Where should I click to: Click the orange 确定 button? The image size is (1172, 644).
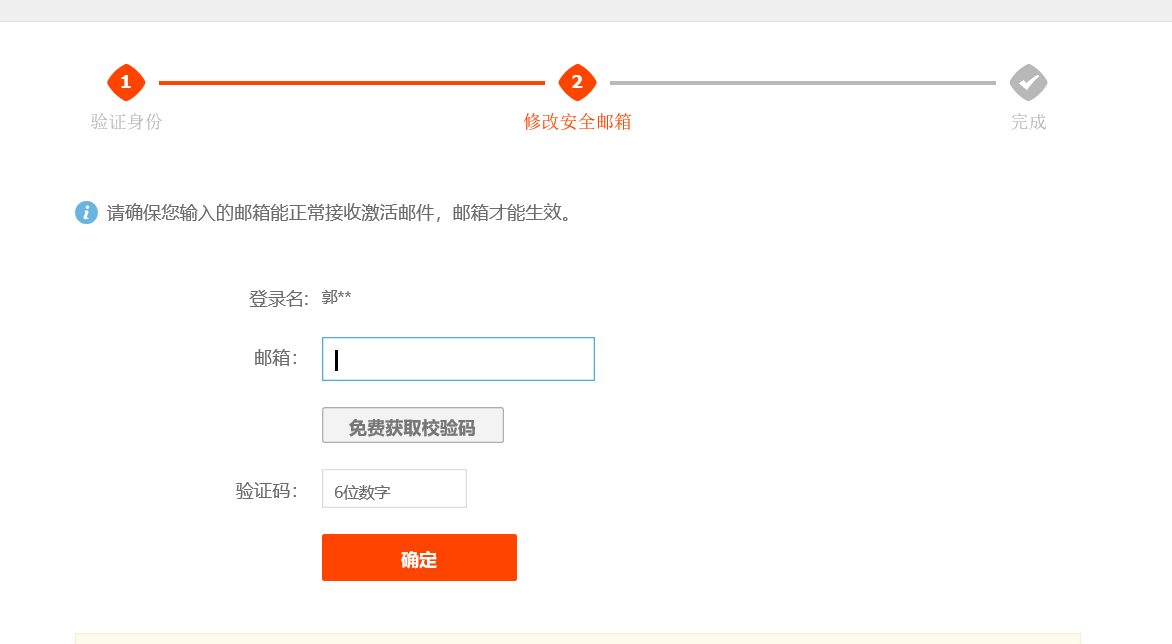pos(419,557)
